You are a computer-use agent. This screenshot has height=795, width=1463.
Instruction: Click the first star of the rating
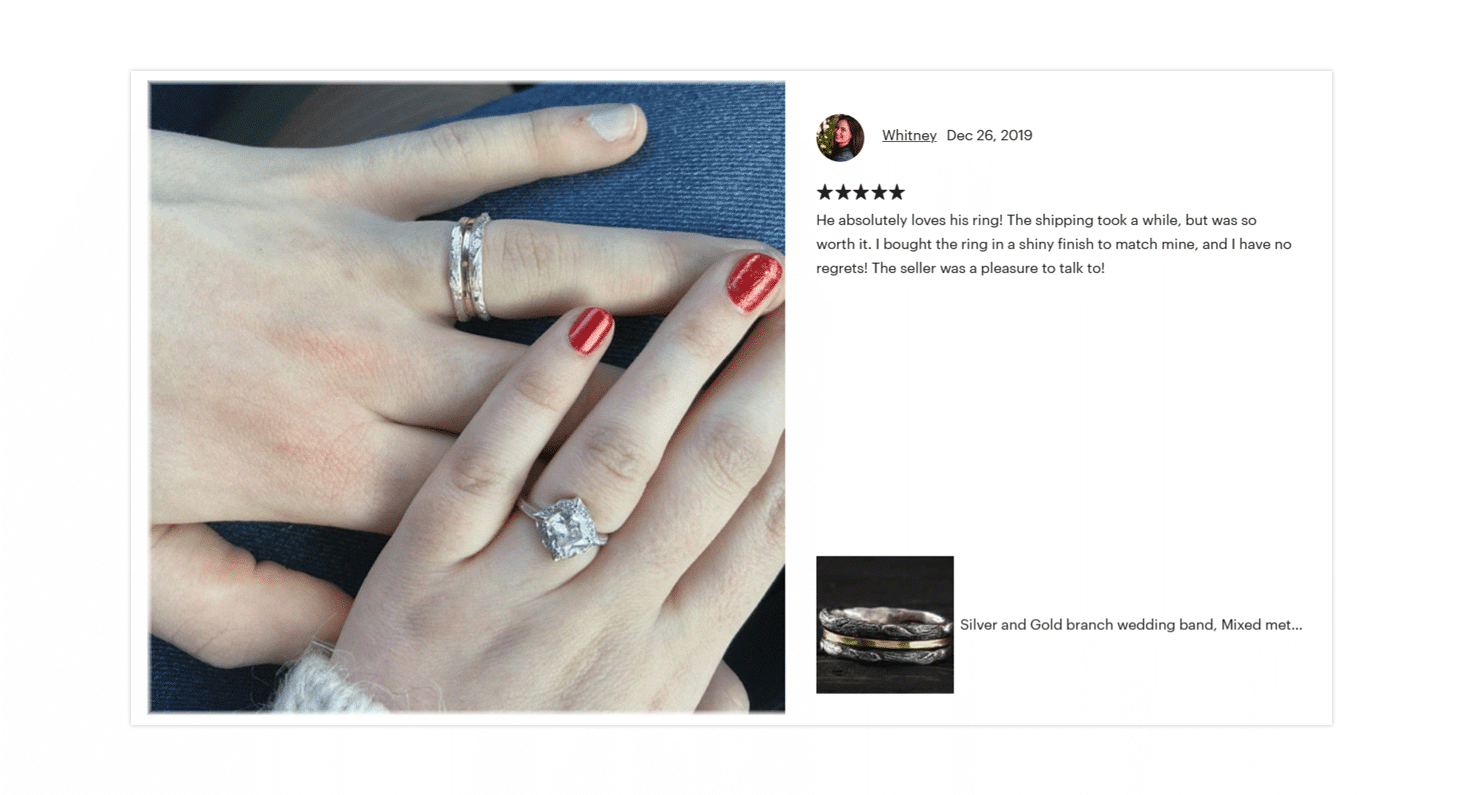coord(825,192)
